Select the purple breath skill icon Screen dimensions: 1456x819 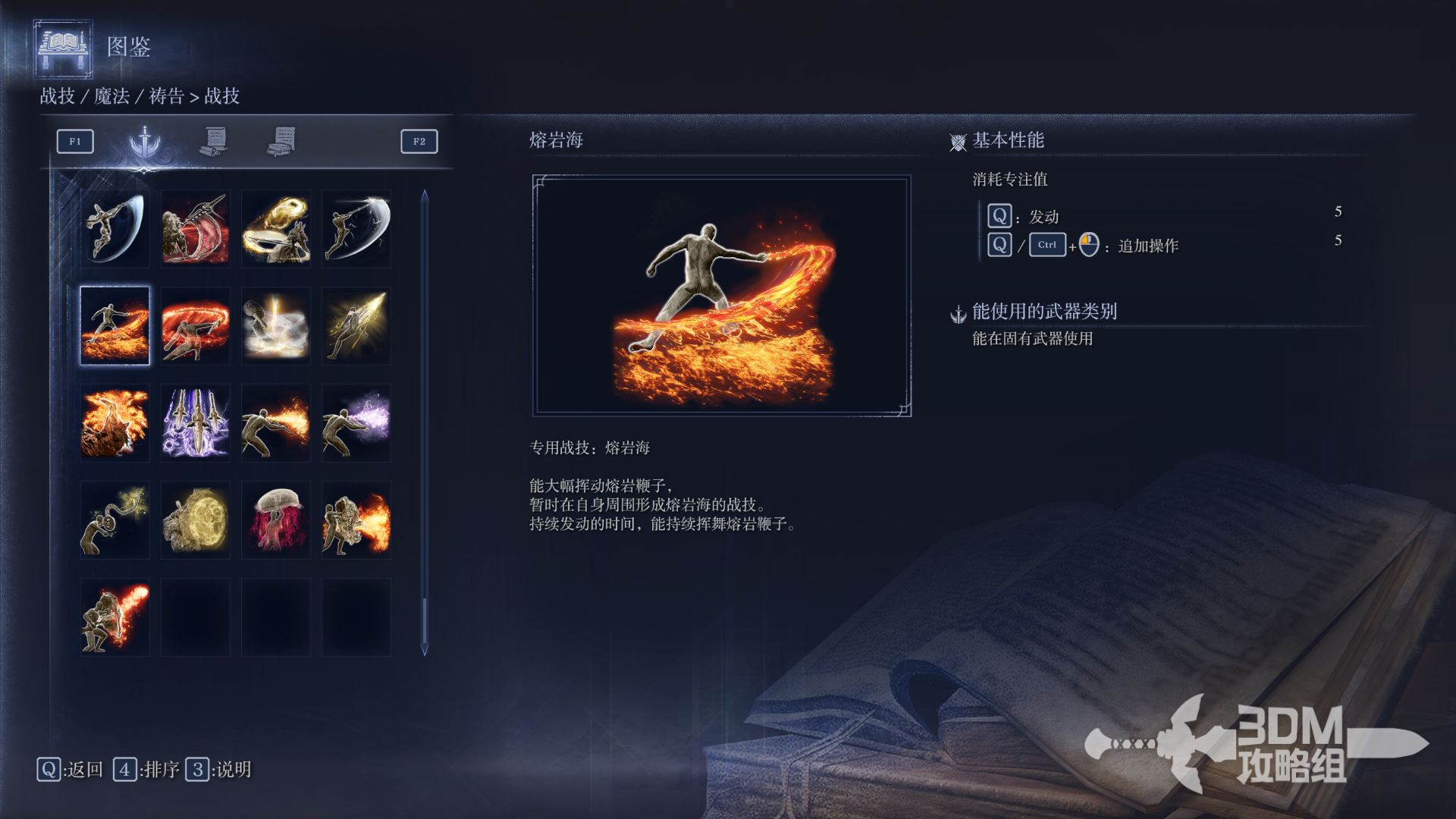tap(356, 423)
